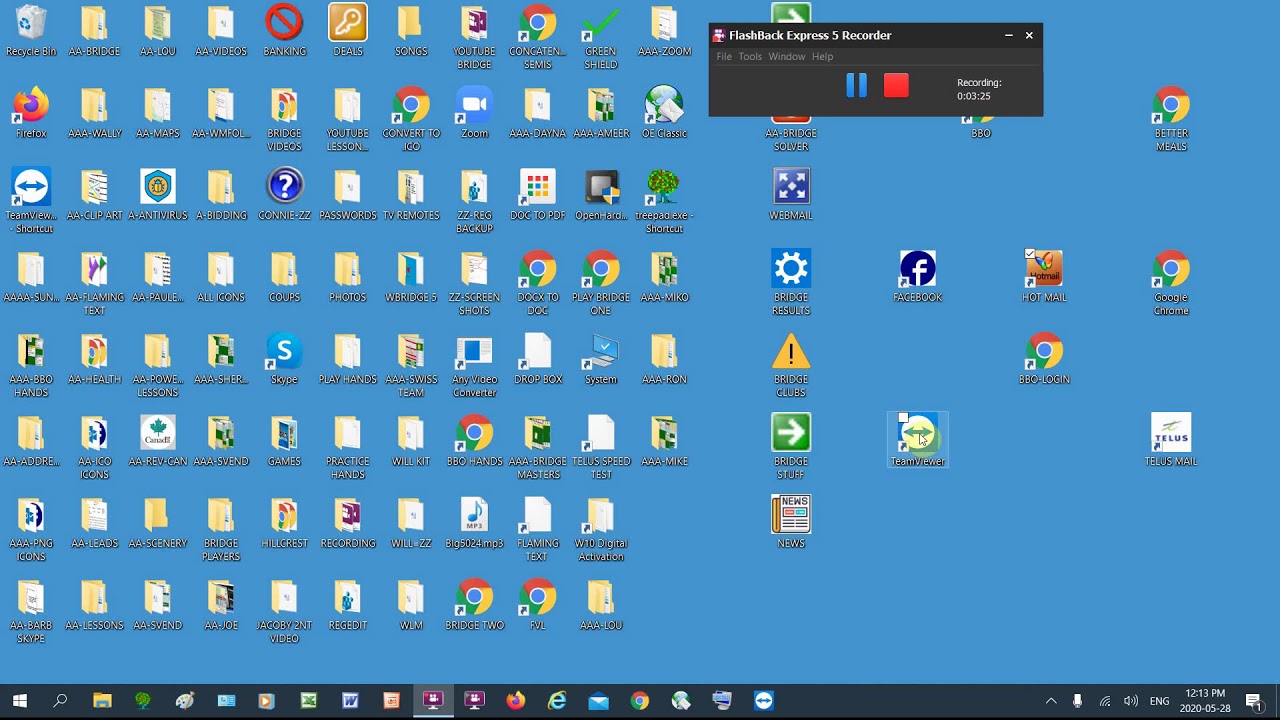Select the BANKING desktop icon
This screenshot has width=1280, height=720.
284,31
